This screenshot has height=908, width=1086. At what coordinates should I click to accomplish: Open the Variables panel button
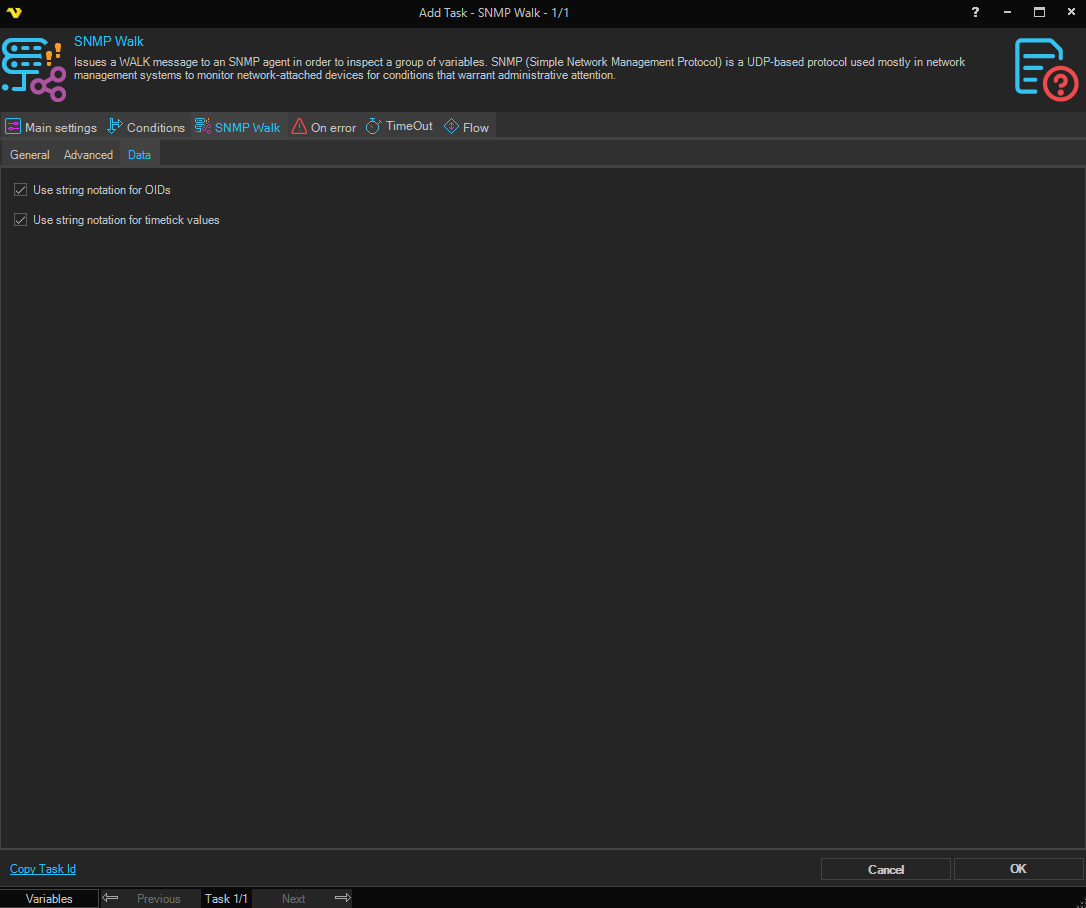click(49, 898)
